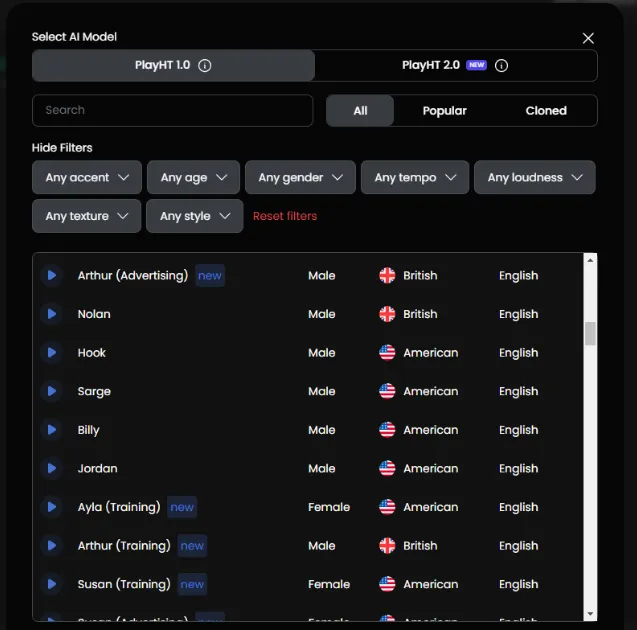Play the Arthur (Advertising) voice preview
Screen dimensions: 637x630
tap(52, 275)
